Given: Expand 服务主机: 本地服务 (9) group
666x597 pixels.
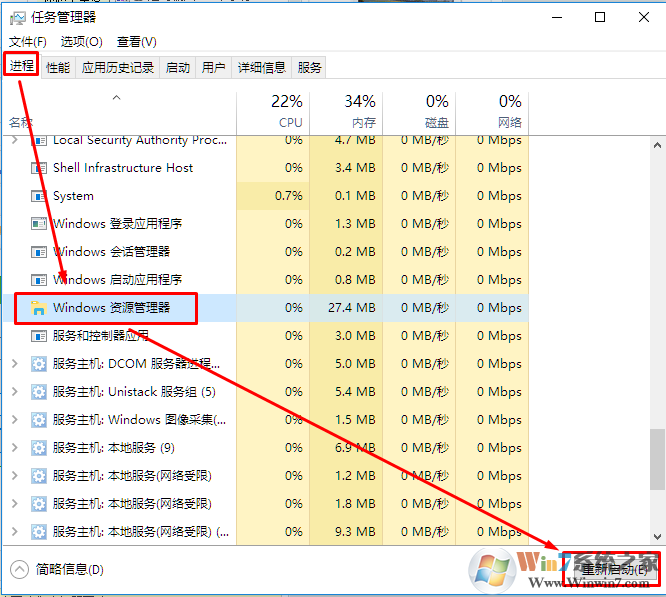Looking at the screenshot, I should pyautogui.click(x=15, y=448).
